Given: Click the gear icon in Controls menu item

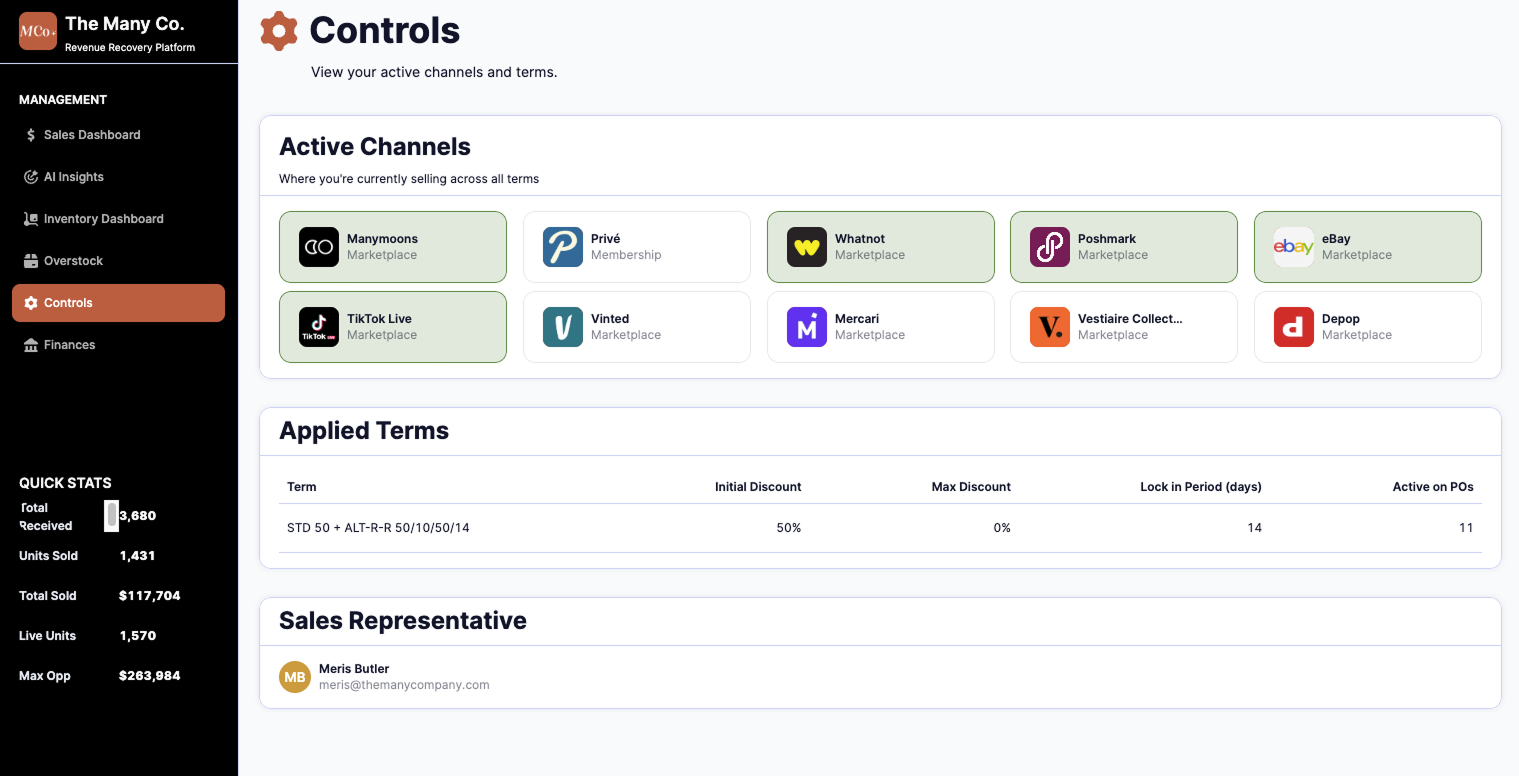Looking at the screenshot, I should click(x=31, y=303).
